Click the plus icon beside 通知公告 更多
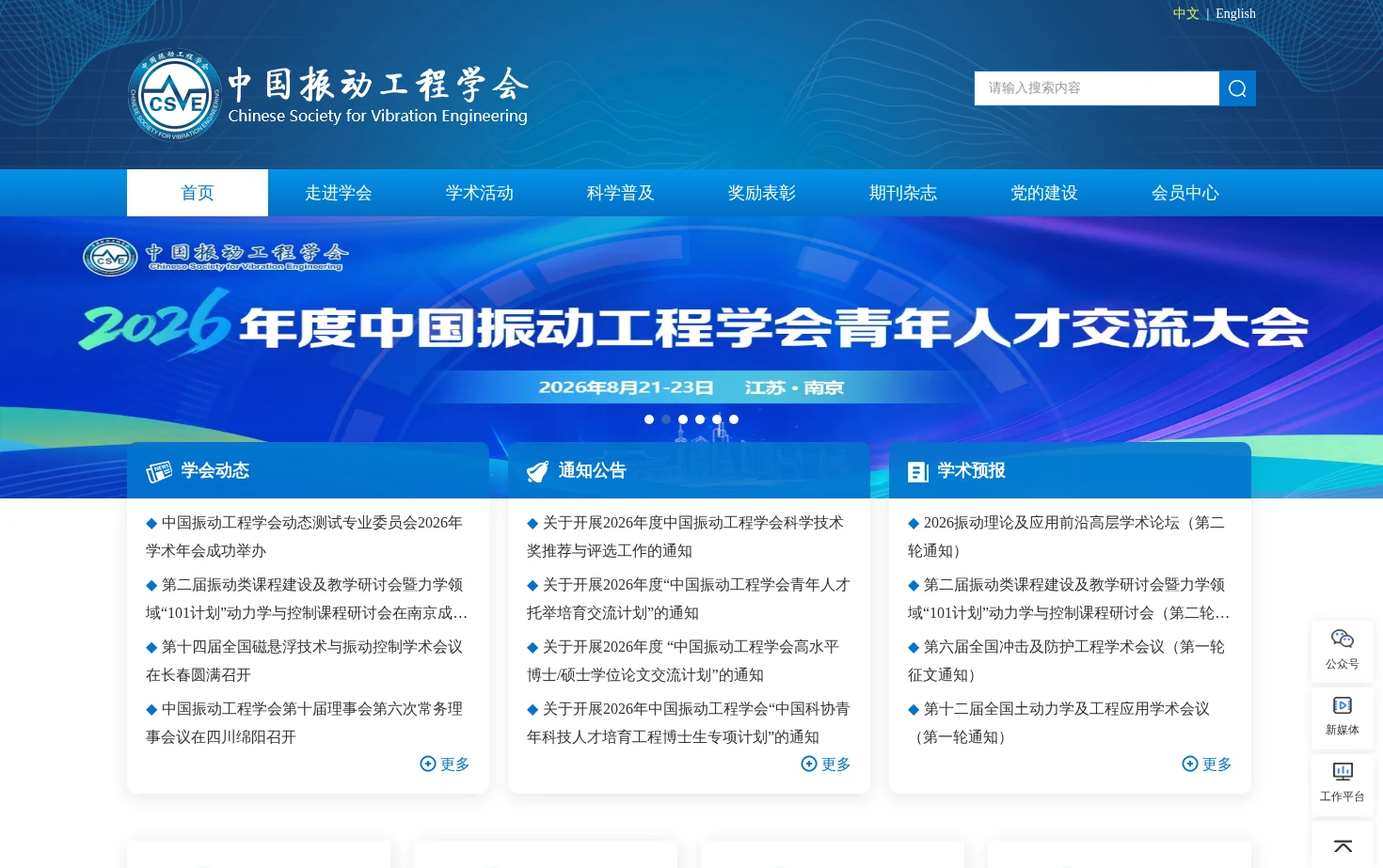The width and height of the screenshot is (1383, 868). [809, 764]
